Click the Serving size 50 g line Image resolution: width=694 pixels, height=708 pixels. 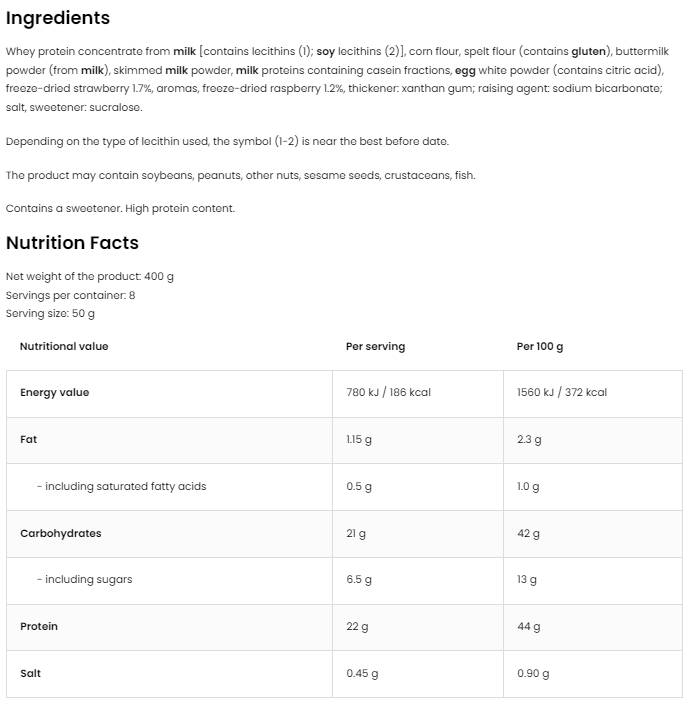click(50, 313)
